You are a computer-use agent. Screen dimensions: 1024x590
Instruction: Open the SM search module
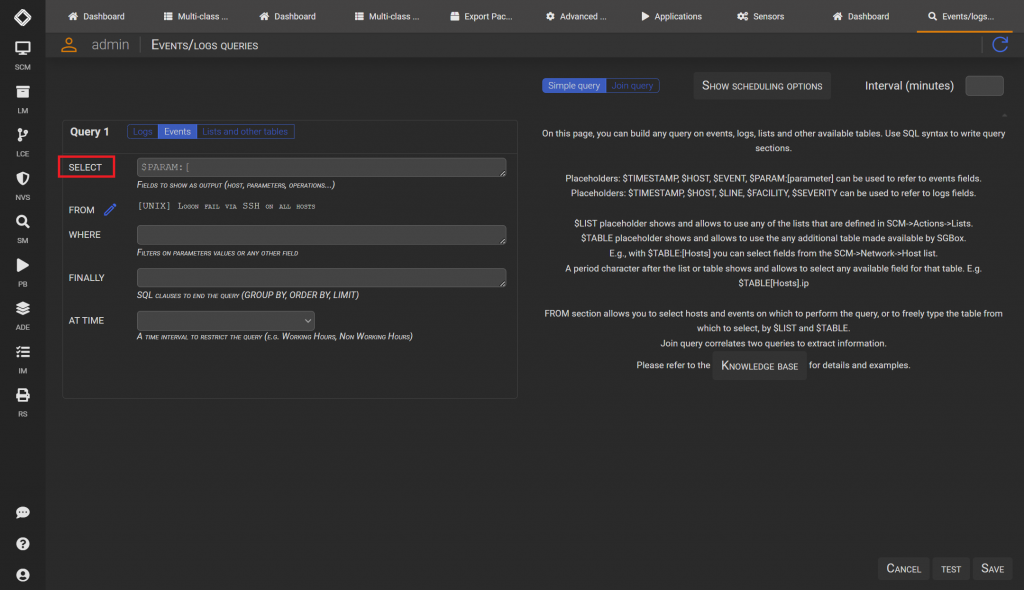22,229
